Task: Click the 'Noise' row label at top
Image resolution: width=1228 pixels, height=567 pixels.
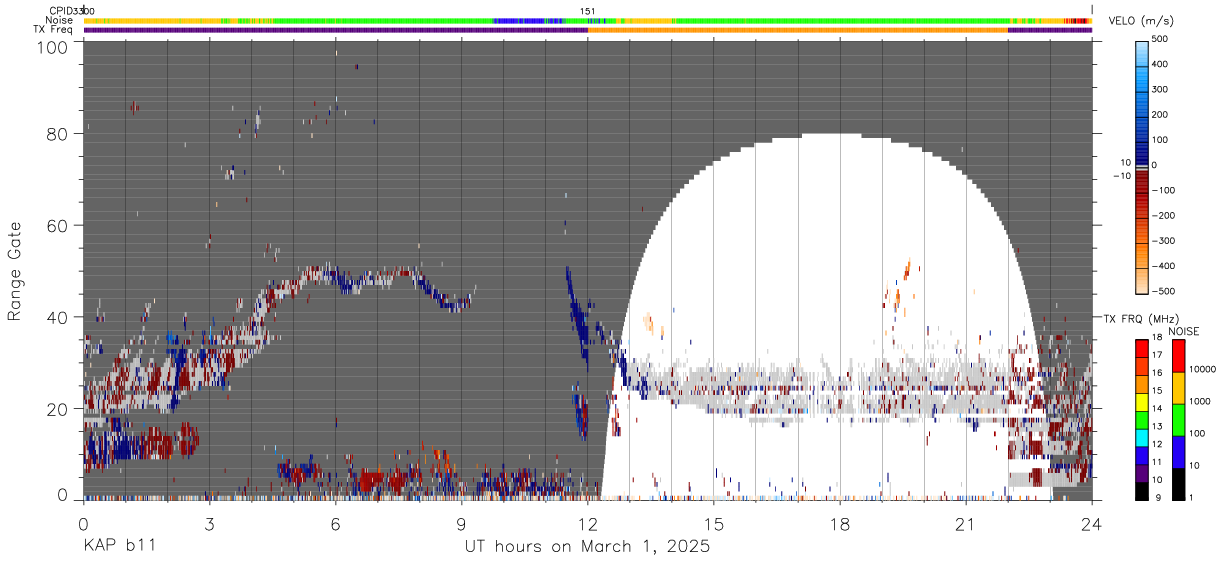Action: 59,20
